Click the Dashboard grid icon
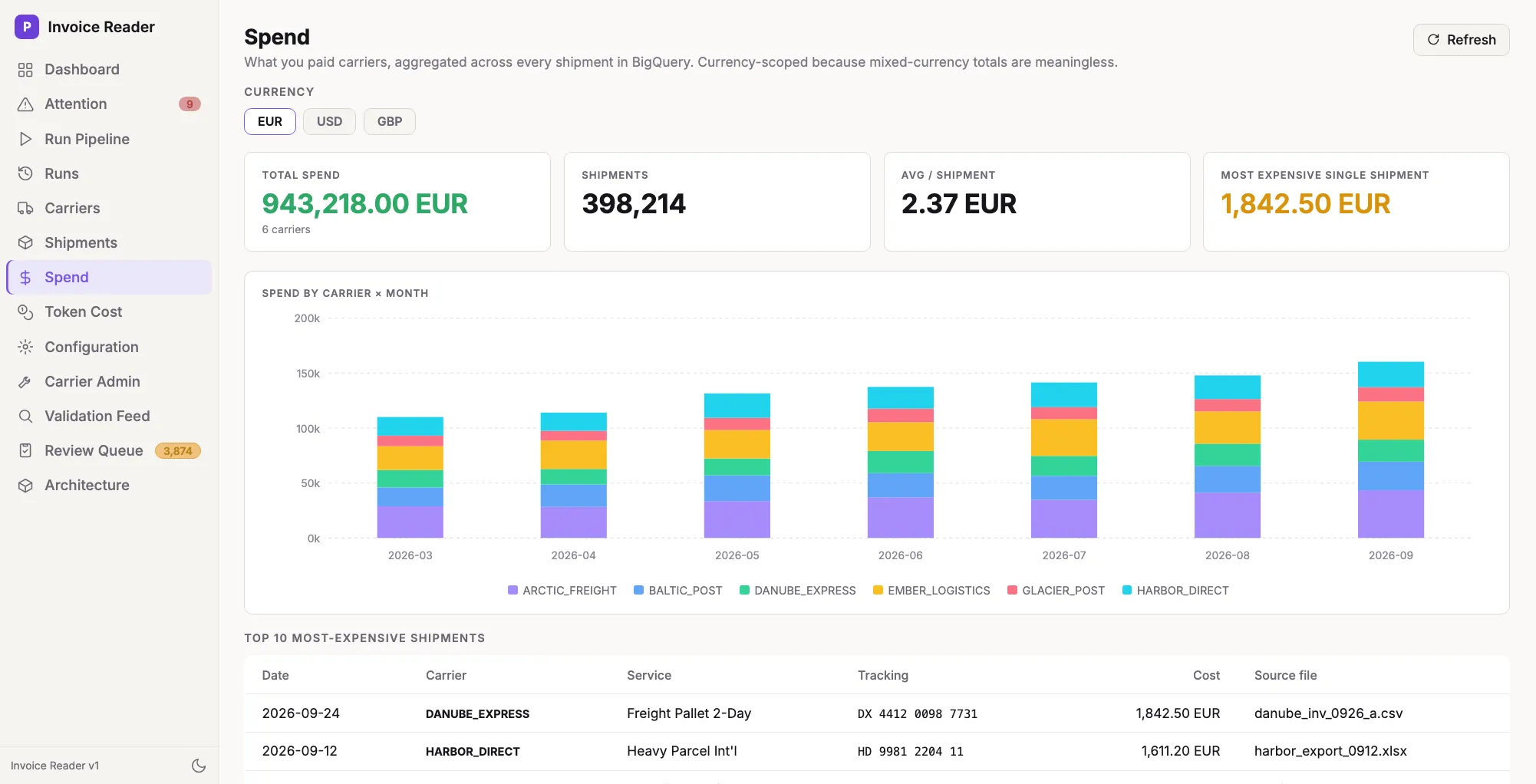The width and height of the screenshot is (1536, 784). 25,70
